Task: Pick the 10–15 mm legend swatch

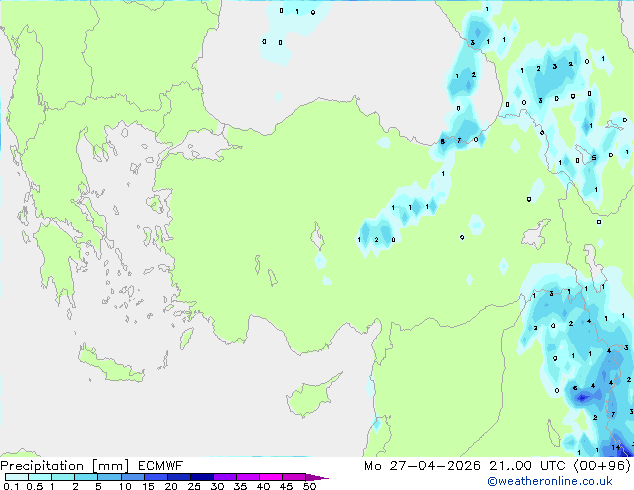Action: coord(132,477)
